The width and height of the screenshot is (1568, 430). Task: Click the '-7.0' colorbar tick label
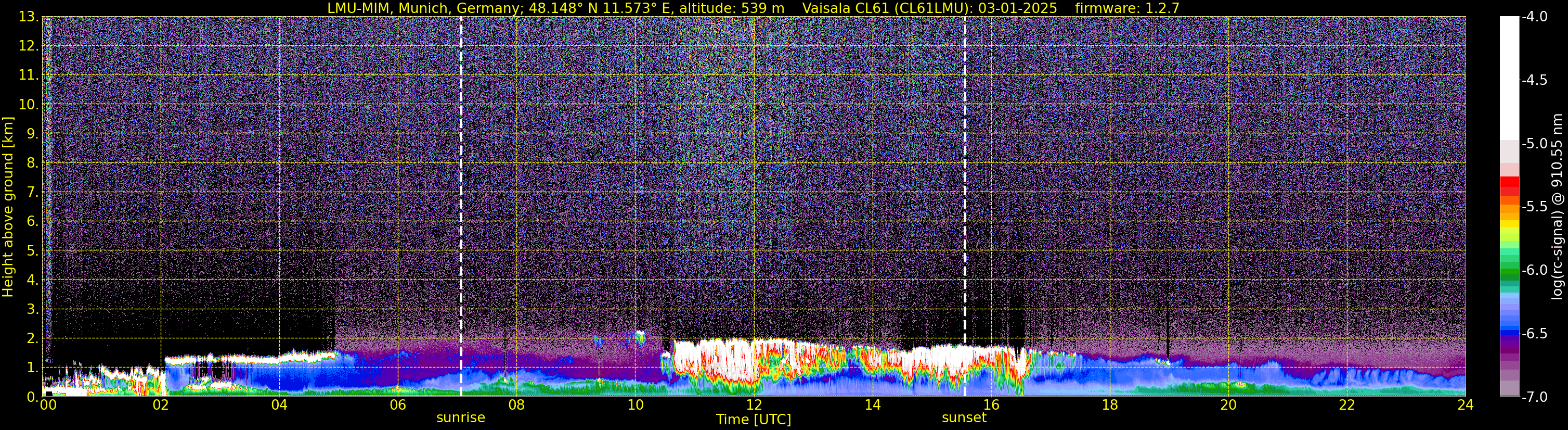click(x=1534, y=397)
